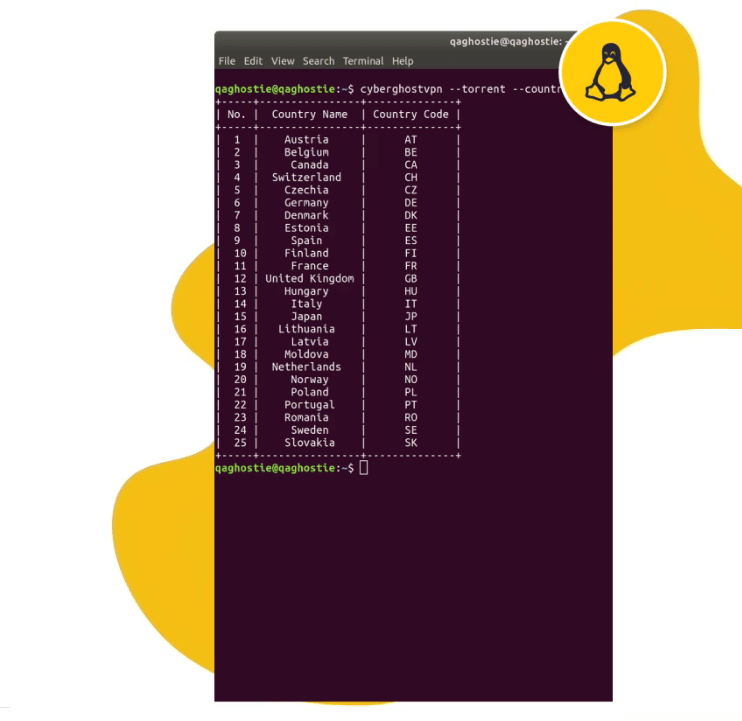Open the Terminal menu
Image resolution: width=742 pixels, height=721 pixels.
point(363,61)
